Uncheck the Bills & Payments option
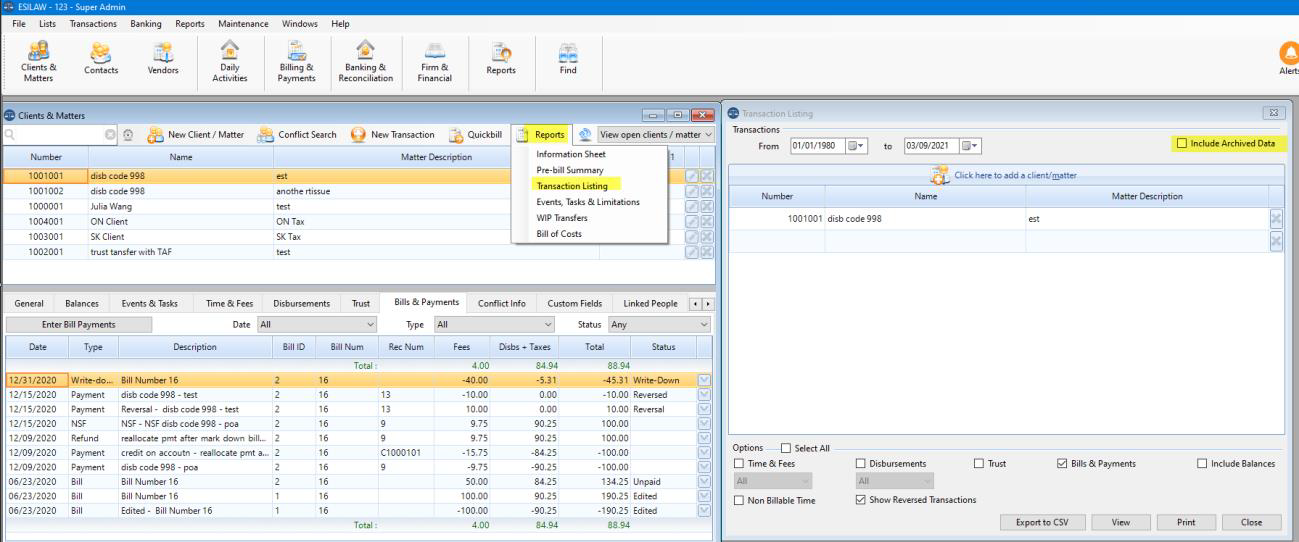The image size is (1299, 542). click(x=1062, y=464)
